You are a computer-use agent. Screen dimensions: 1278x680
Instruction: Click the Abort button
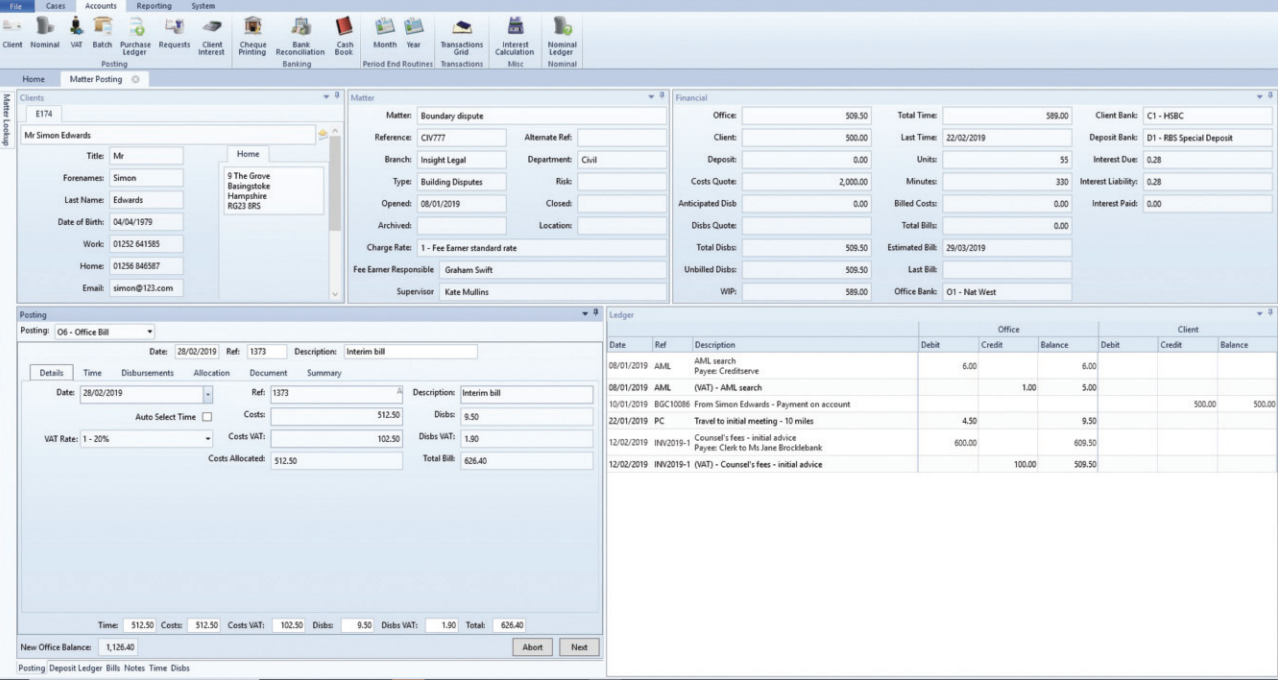click(533, 647)
